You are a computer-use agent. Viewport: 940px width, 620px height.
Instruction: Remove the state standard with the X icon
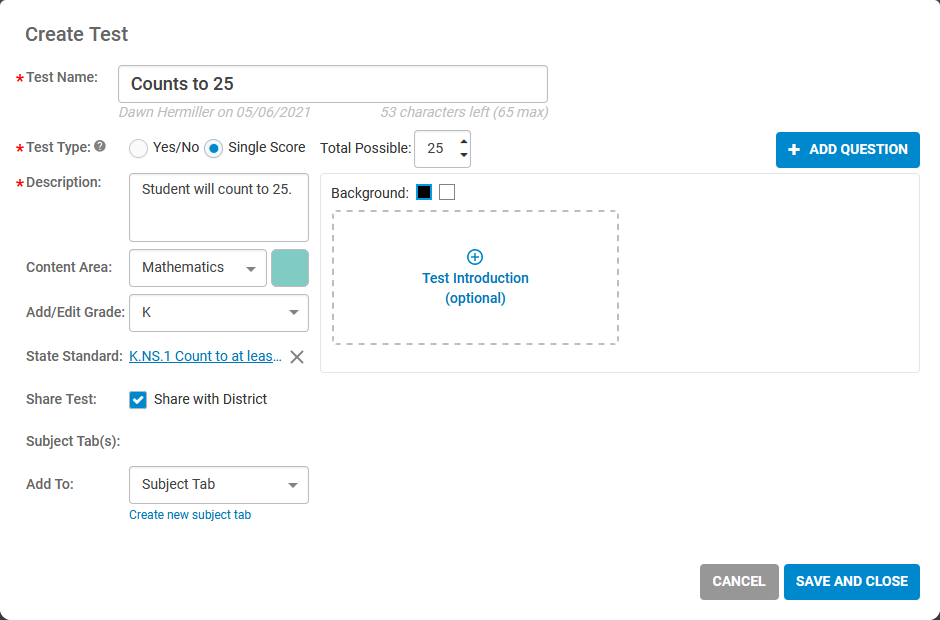pyautogui.click(x=297, y=357)
